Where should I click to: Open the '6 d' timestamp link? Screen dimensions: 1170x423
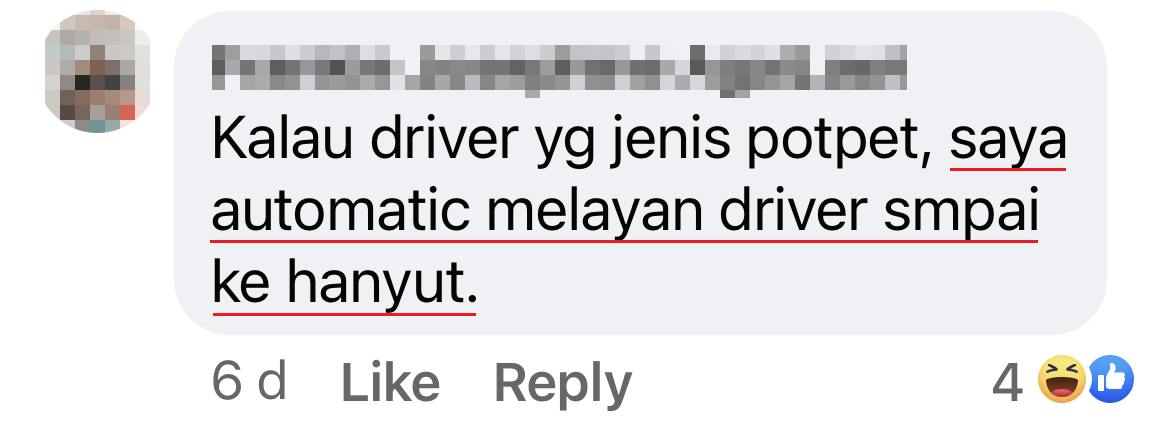pos(249,383)
